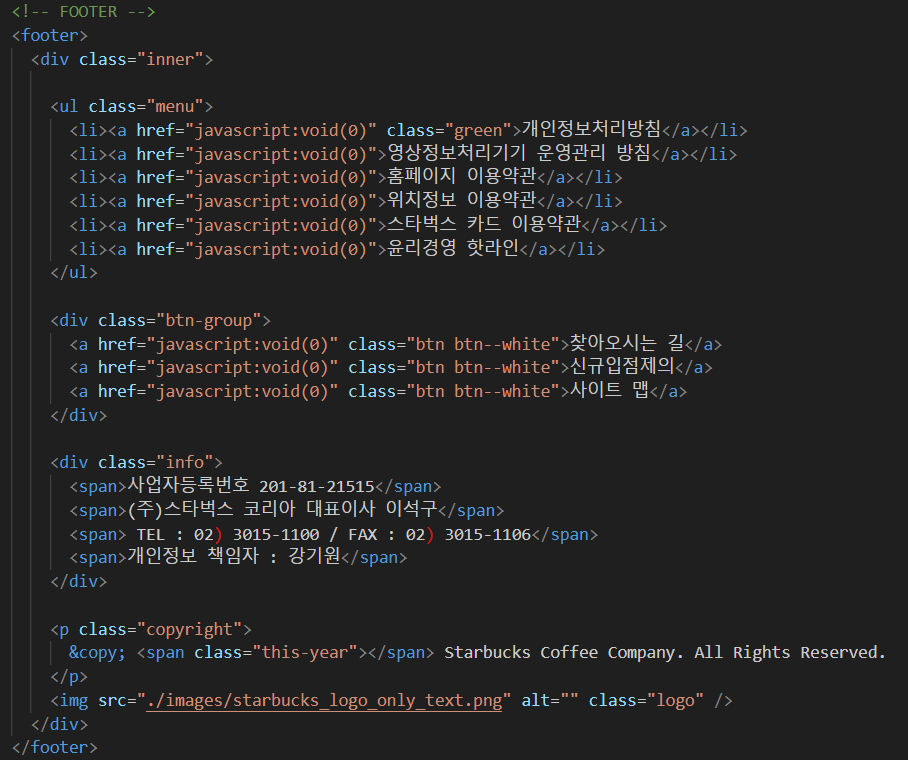Viewport: 908px width, 760px height.
Task: Click the closing p tag
Action: (x=69, y=677)
